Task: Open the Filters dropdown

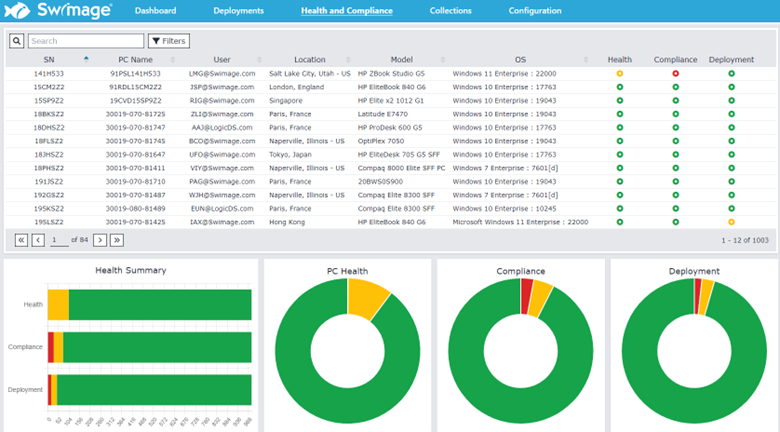Action: point(168,41)
